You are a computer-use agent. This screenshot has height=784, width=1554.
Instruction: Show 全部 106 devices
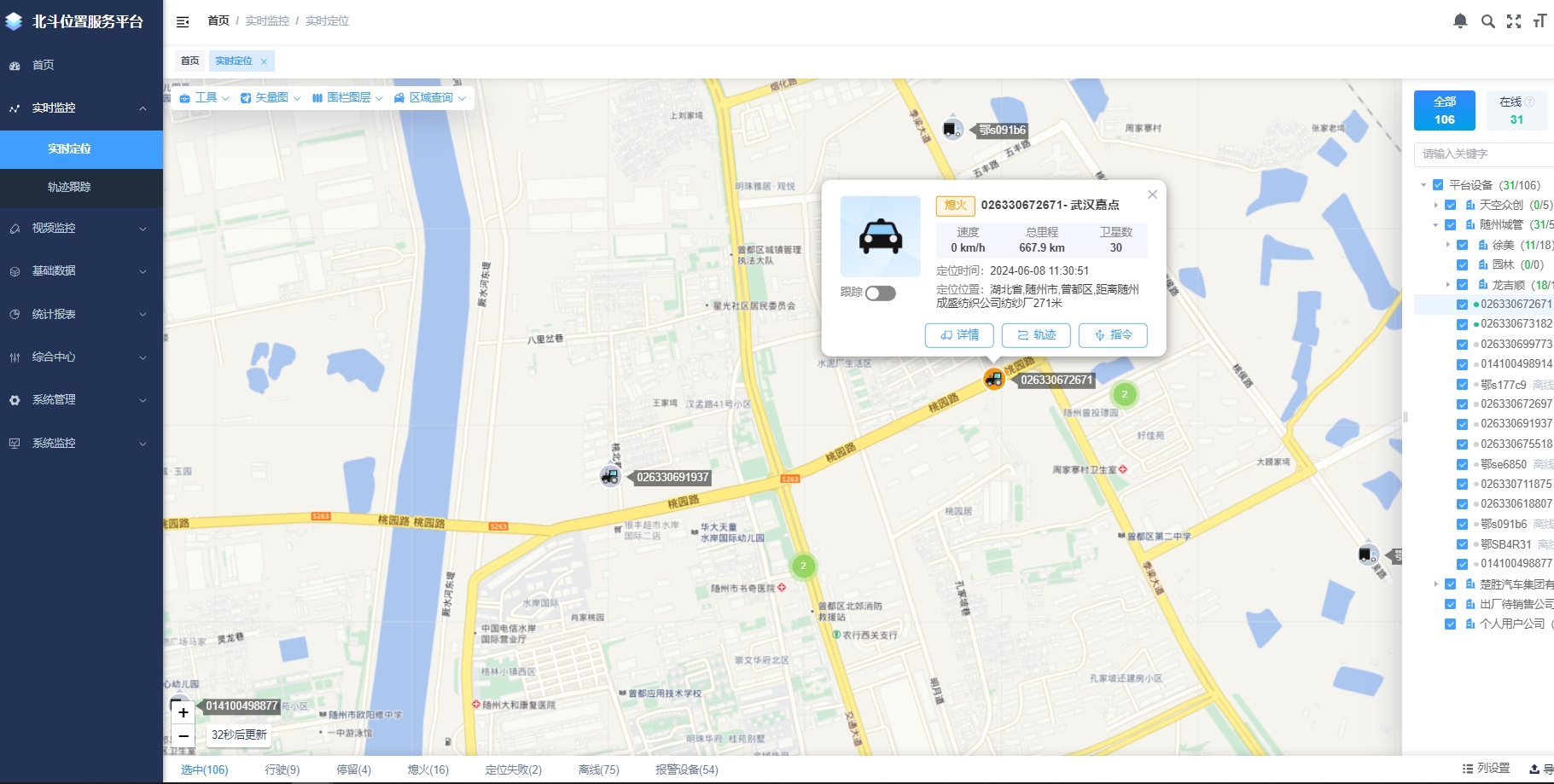tap(1444, 110)
